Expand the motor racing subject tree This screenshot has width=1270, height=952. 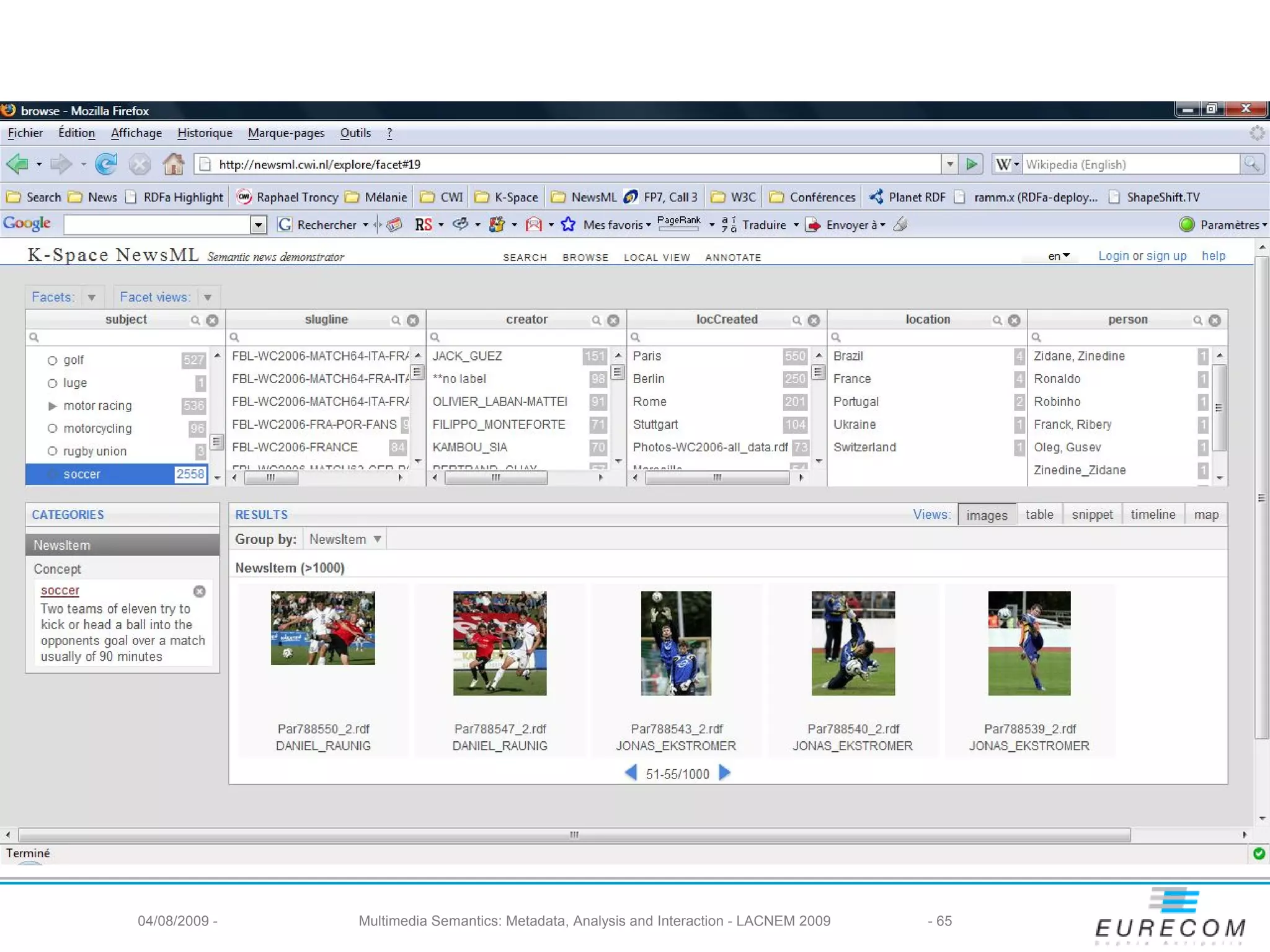click(x=52, y=406)
